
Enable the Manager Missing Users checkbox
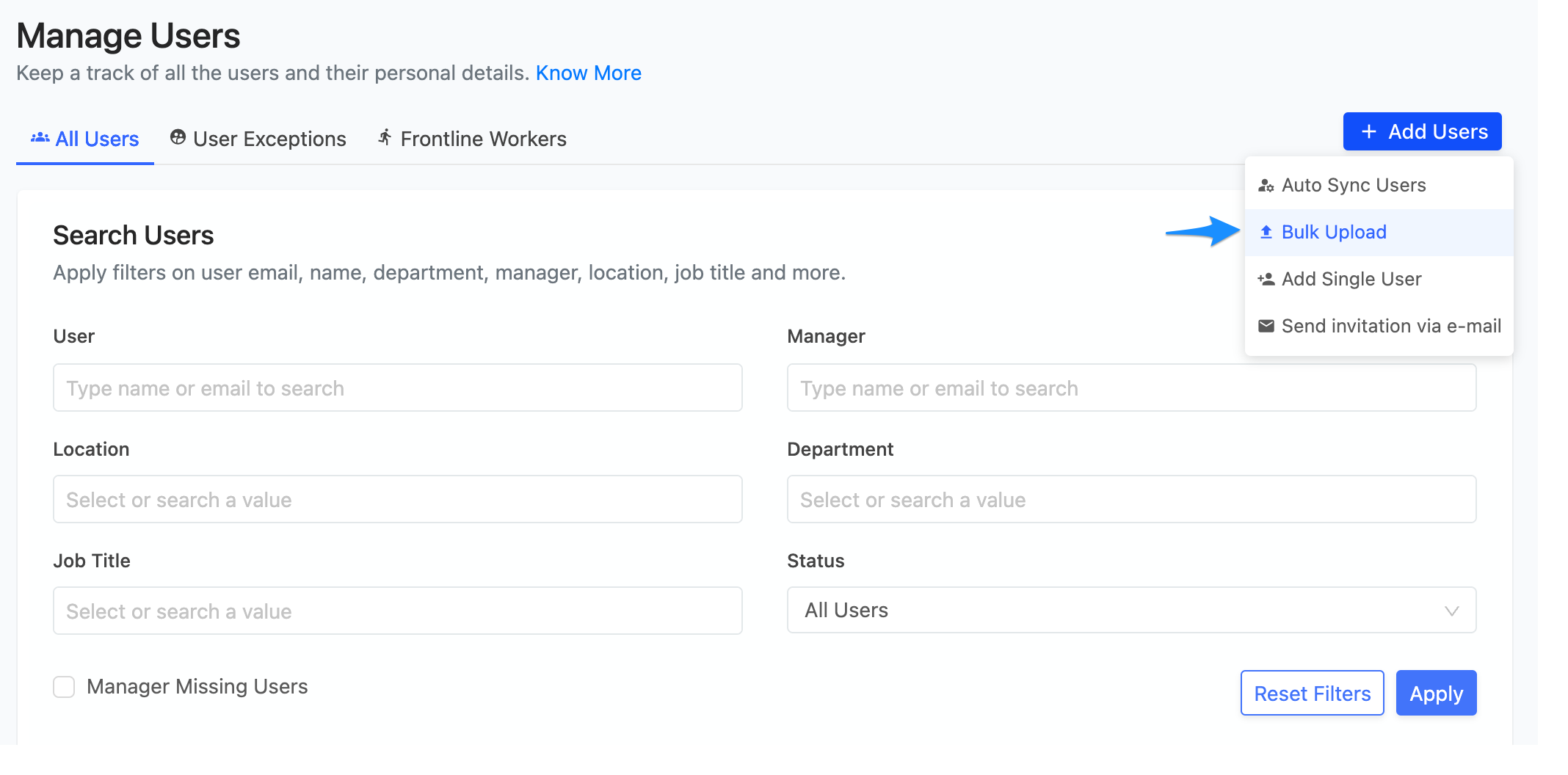pos(64,687)
